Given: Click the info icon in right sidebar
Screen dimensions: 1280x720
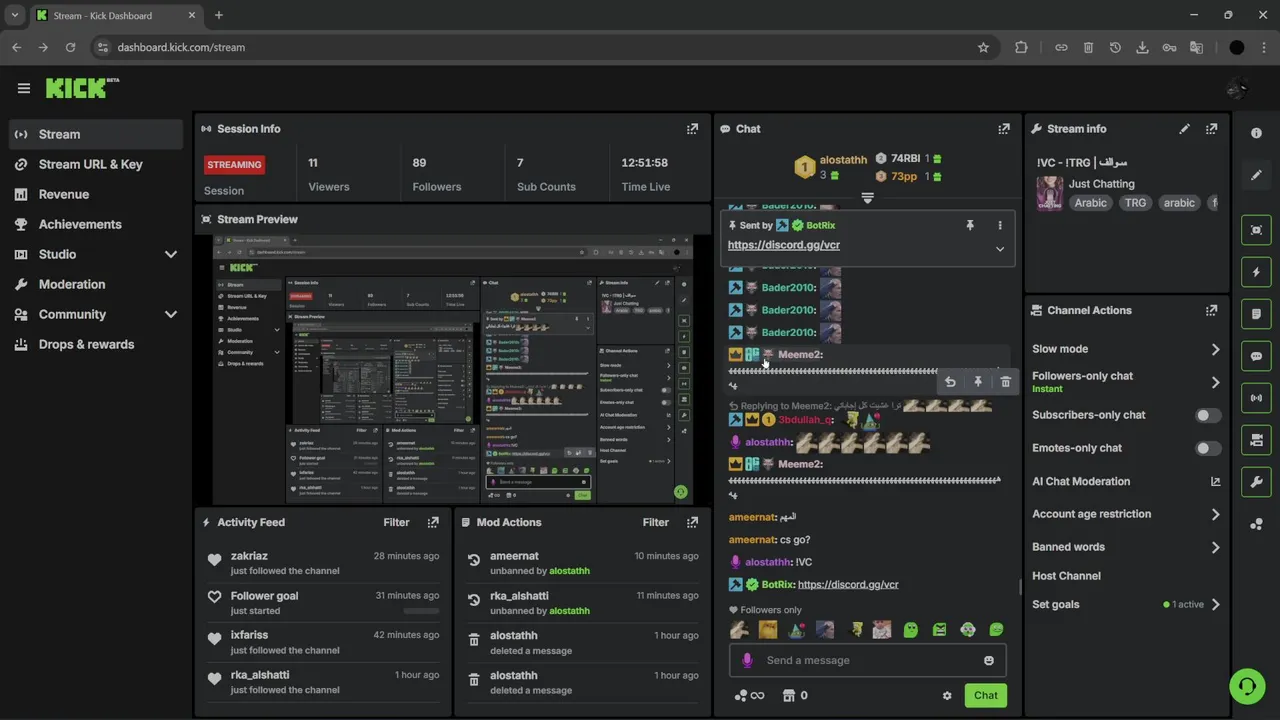Looking at the screenshot, I should click(1256, 133).
